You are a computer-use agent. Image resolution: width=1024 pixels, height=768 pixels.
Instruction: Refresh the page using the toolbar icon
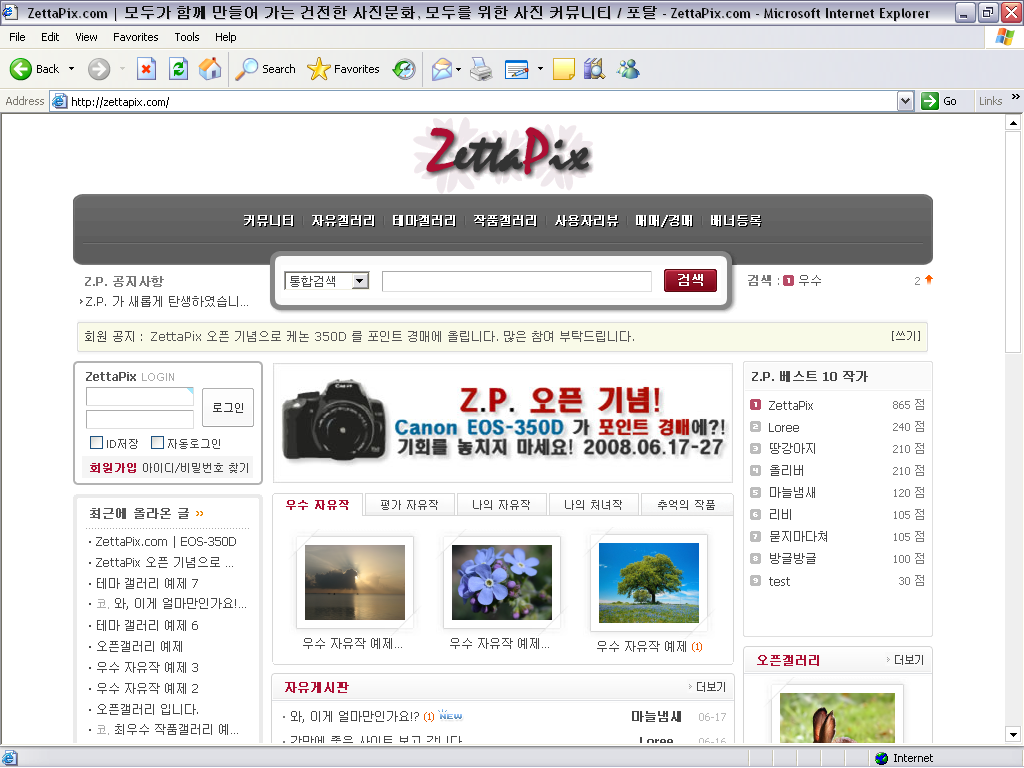click(178, 69)
